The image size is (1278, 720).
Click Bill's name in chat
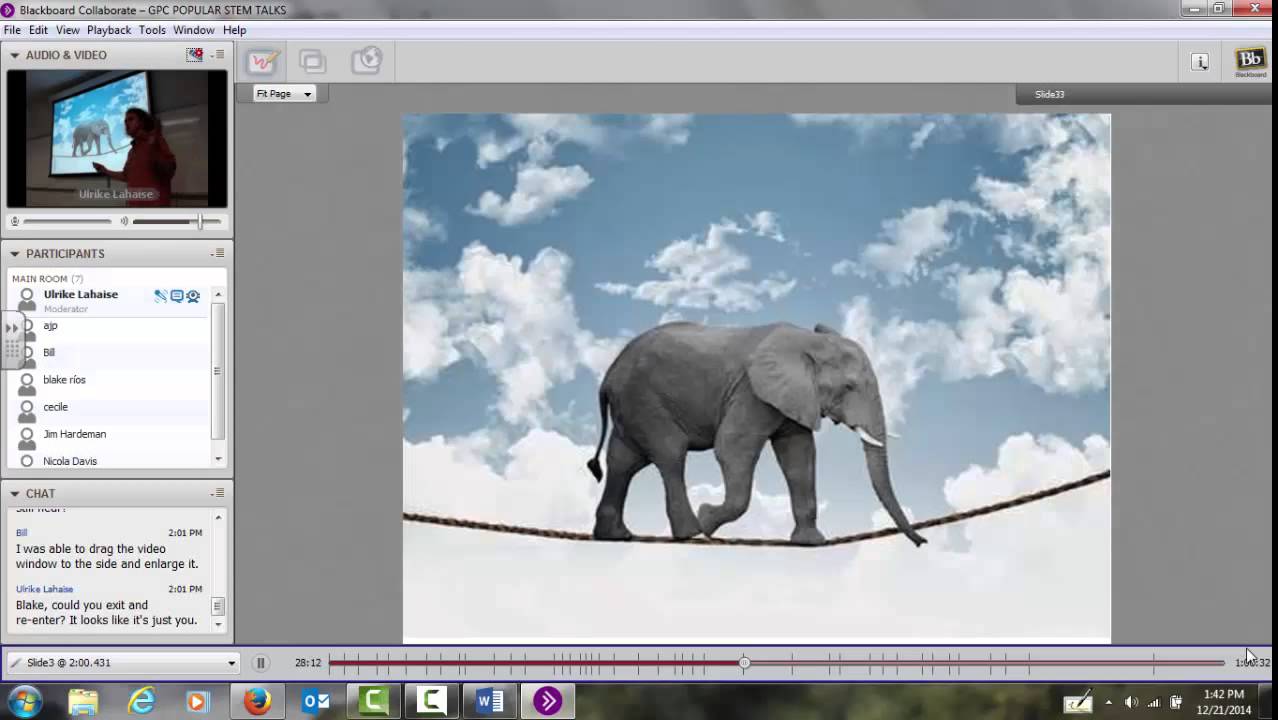tap(22, 533)
